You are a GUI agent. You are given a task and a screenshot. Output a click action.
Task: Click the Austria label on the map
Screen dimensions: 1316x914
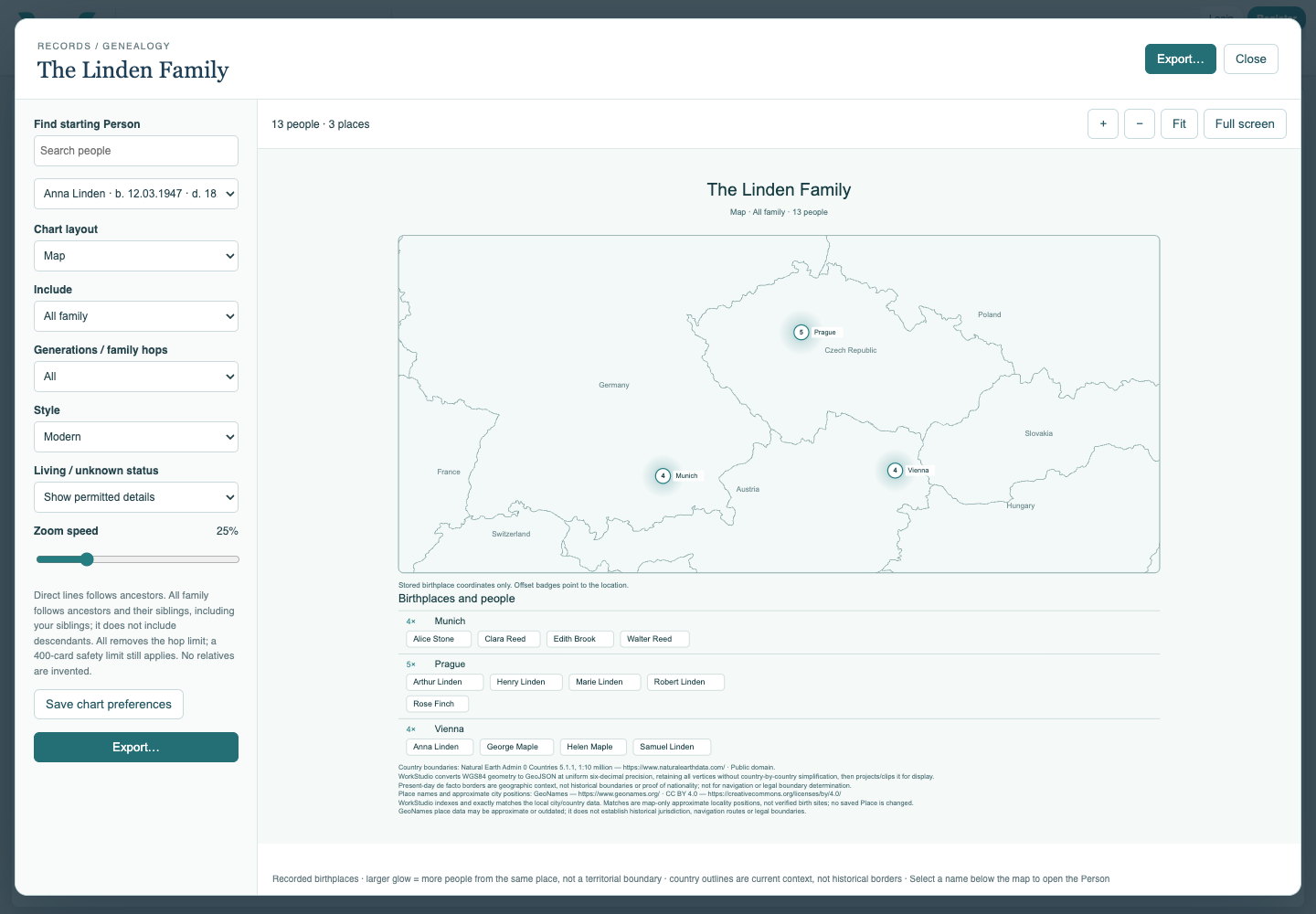pos(748,489)
